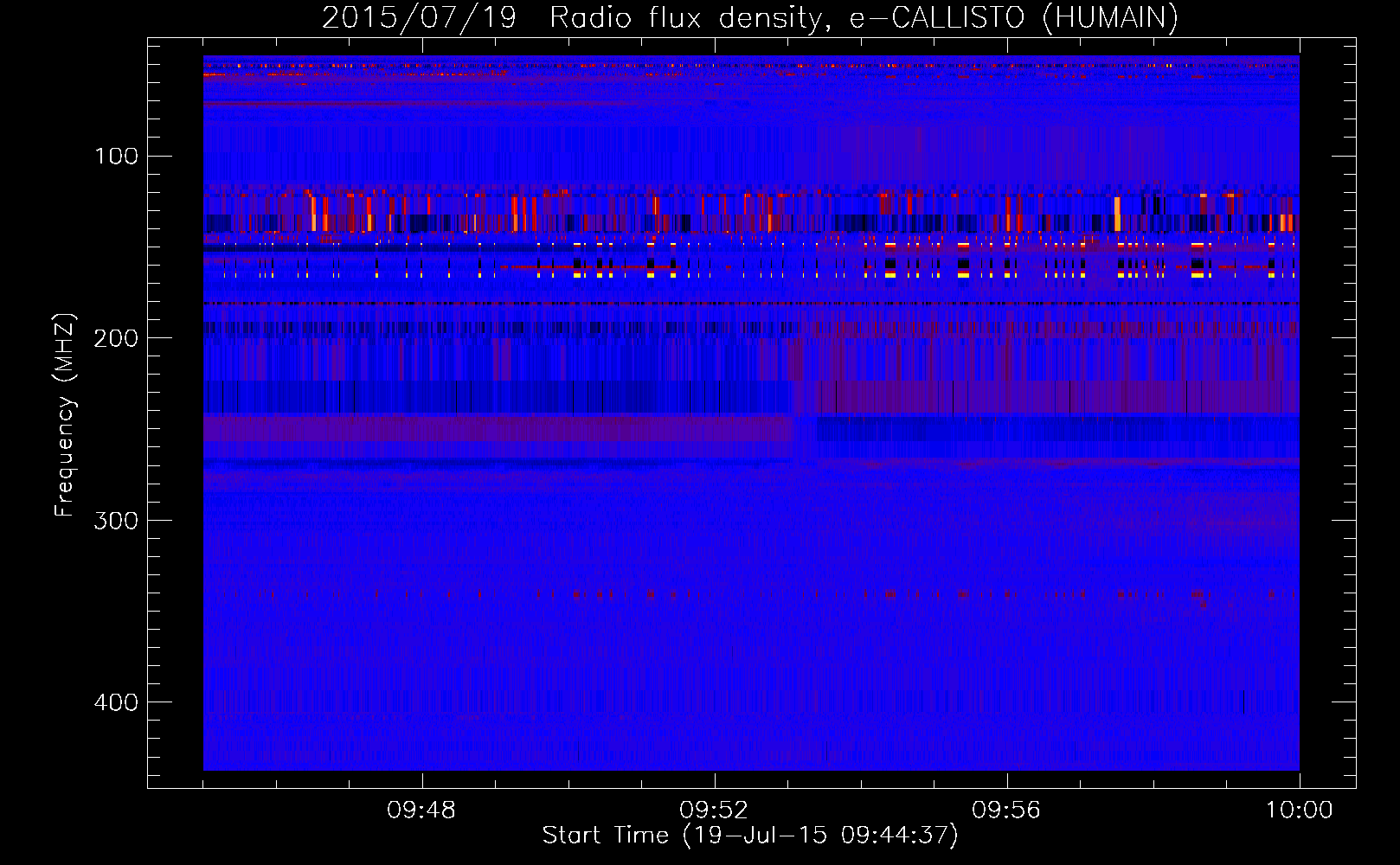
Task: Click the 10:00 time tick label
Action: (x=1300, y=811)
